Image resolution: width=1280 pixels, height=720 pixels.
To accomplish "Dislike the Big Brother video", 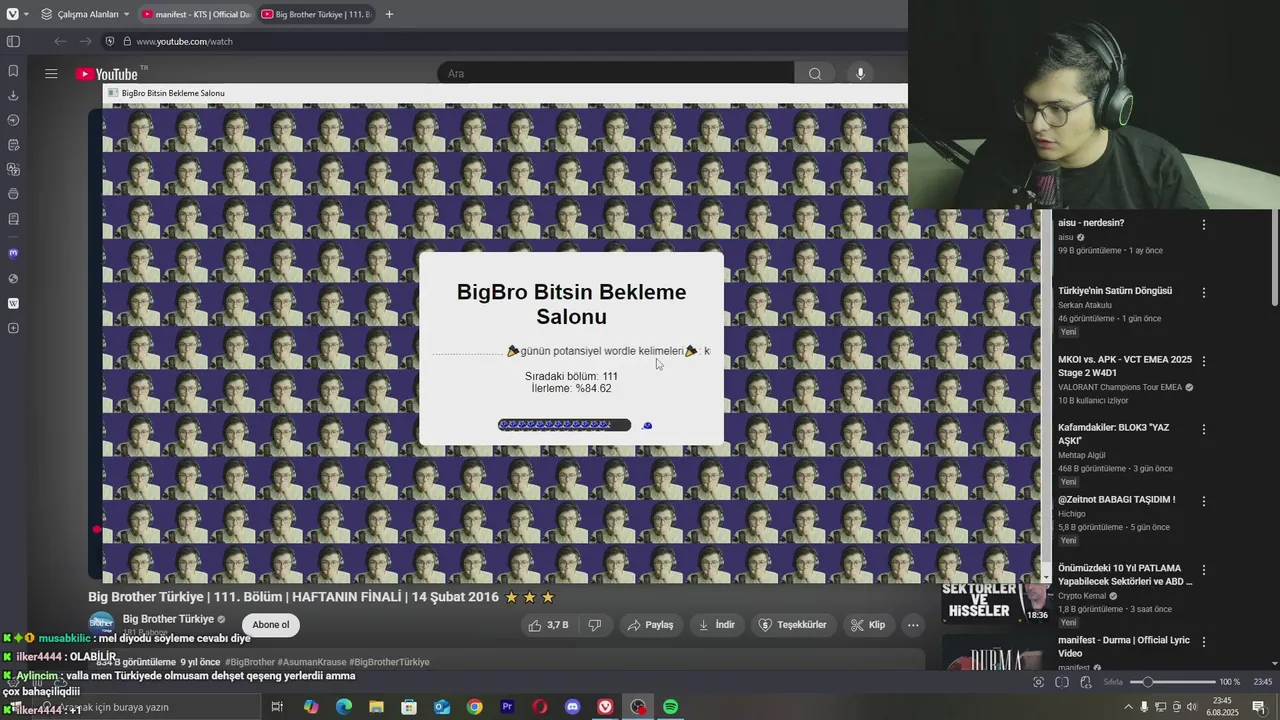I will [x=595, y=625].
